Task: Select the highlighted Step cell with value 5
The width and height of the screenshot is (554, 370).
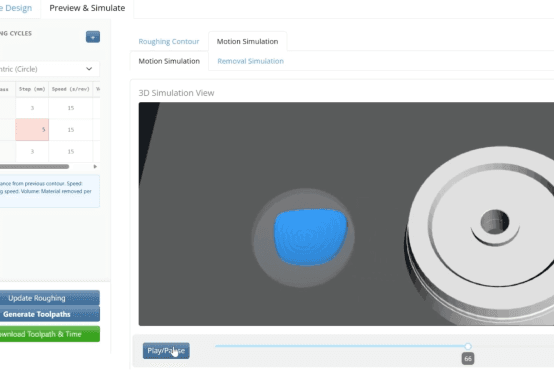Action: (32, 130)
